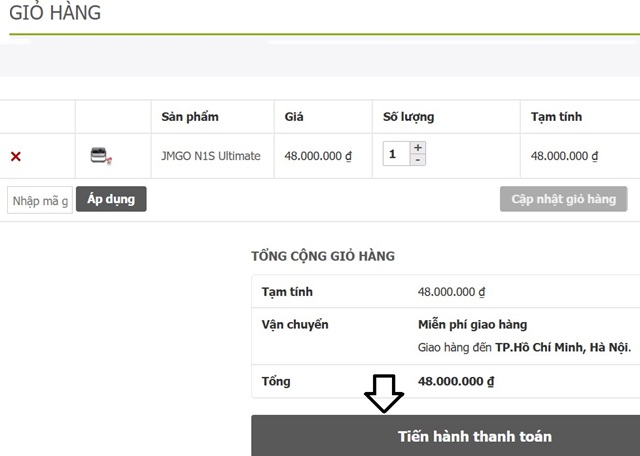Select the Giá column header
Image resolution: width=640 pixels, height=456 pixels.
294,117
